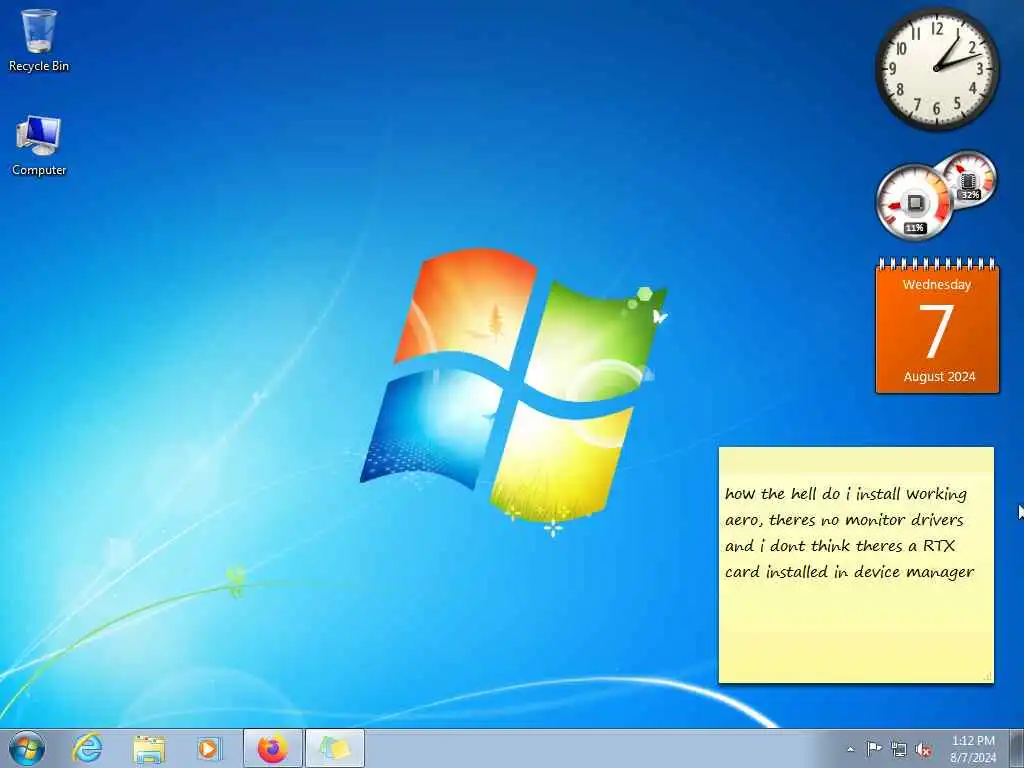Viewport: 1024px width, 768px height.
Task: Show hidden tray icons arrow
Action: coord(850,749)
